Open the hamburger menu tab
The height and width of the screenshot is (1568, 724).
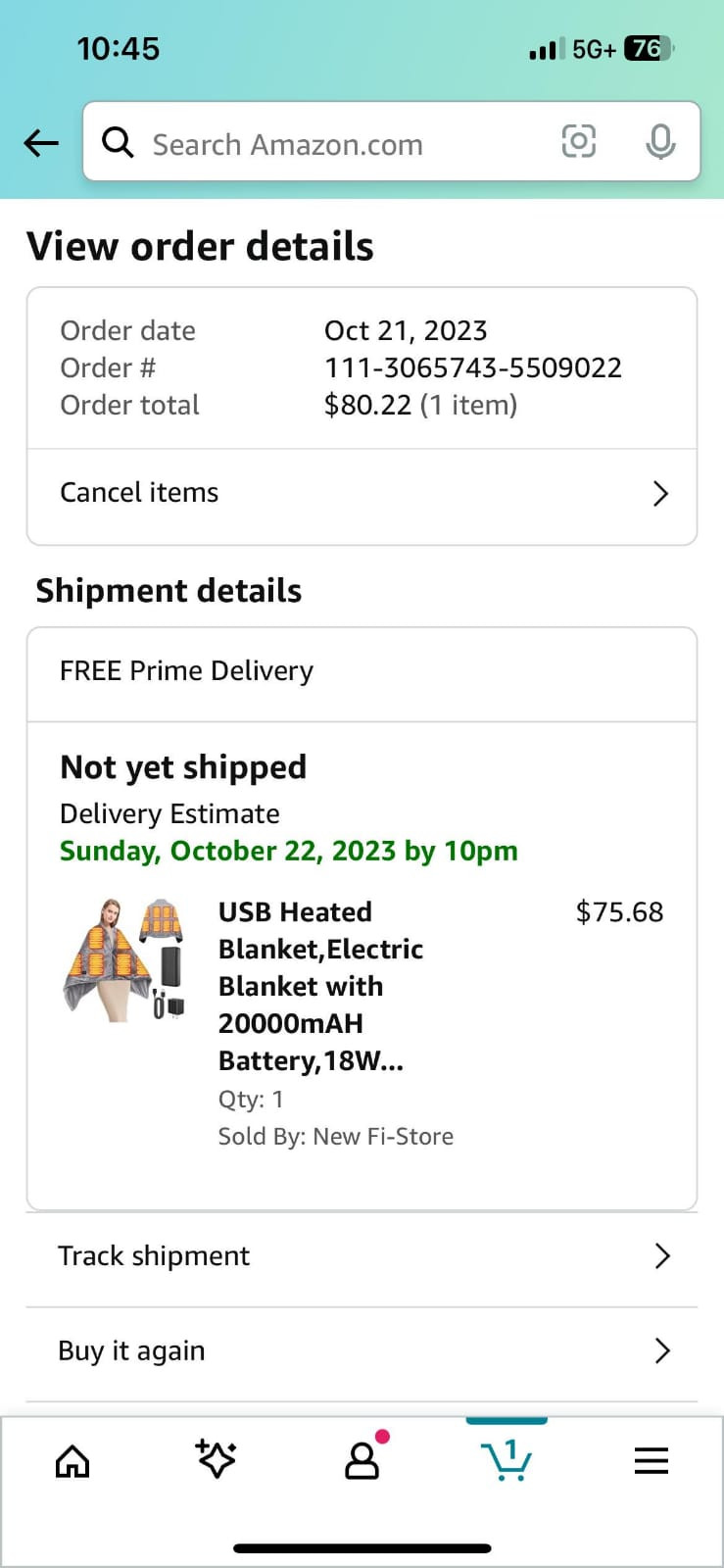click(x=651, y=1461)
